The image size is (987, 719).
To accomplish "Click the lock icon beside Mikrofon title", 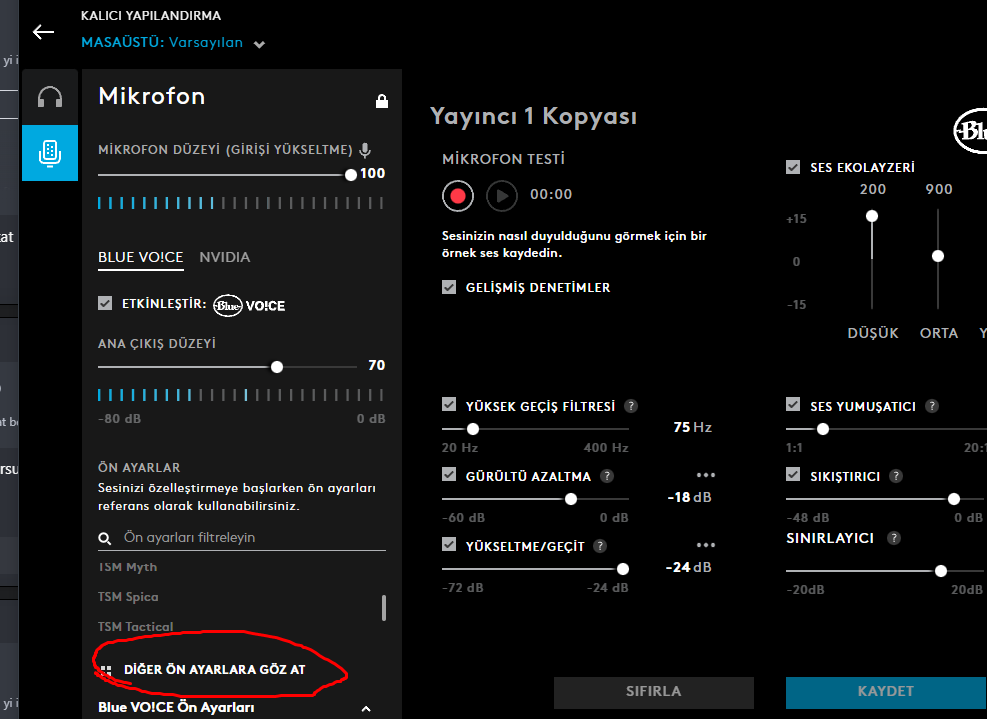I will pyautogui.click(x=381, y=101).
